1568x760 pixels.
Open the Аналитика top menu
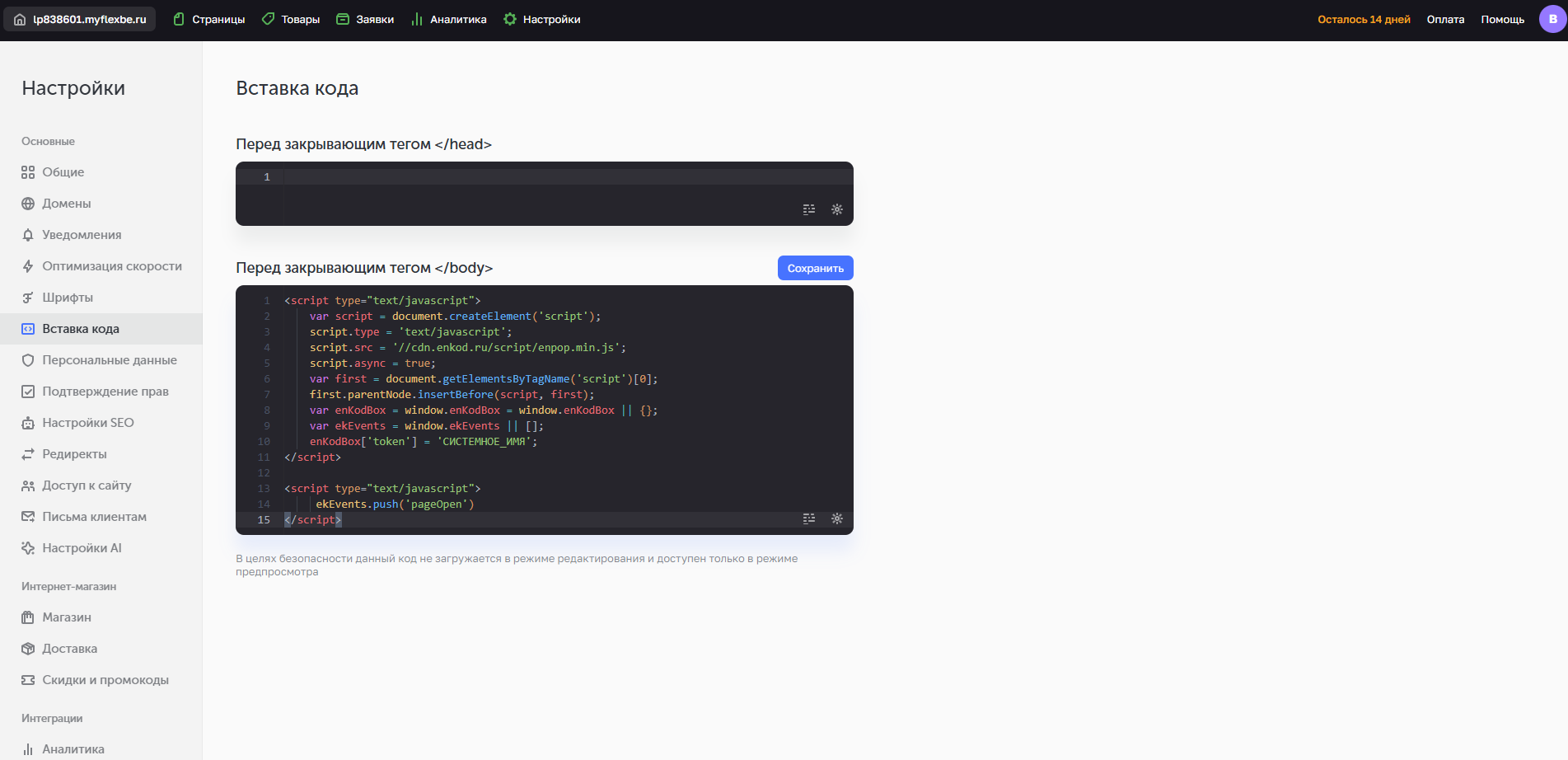coord(449,19)
